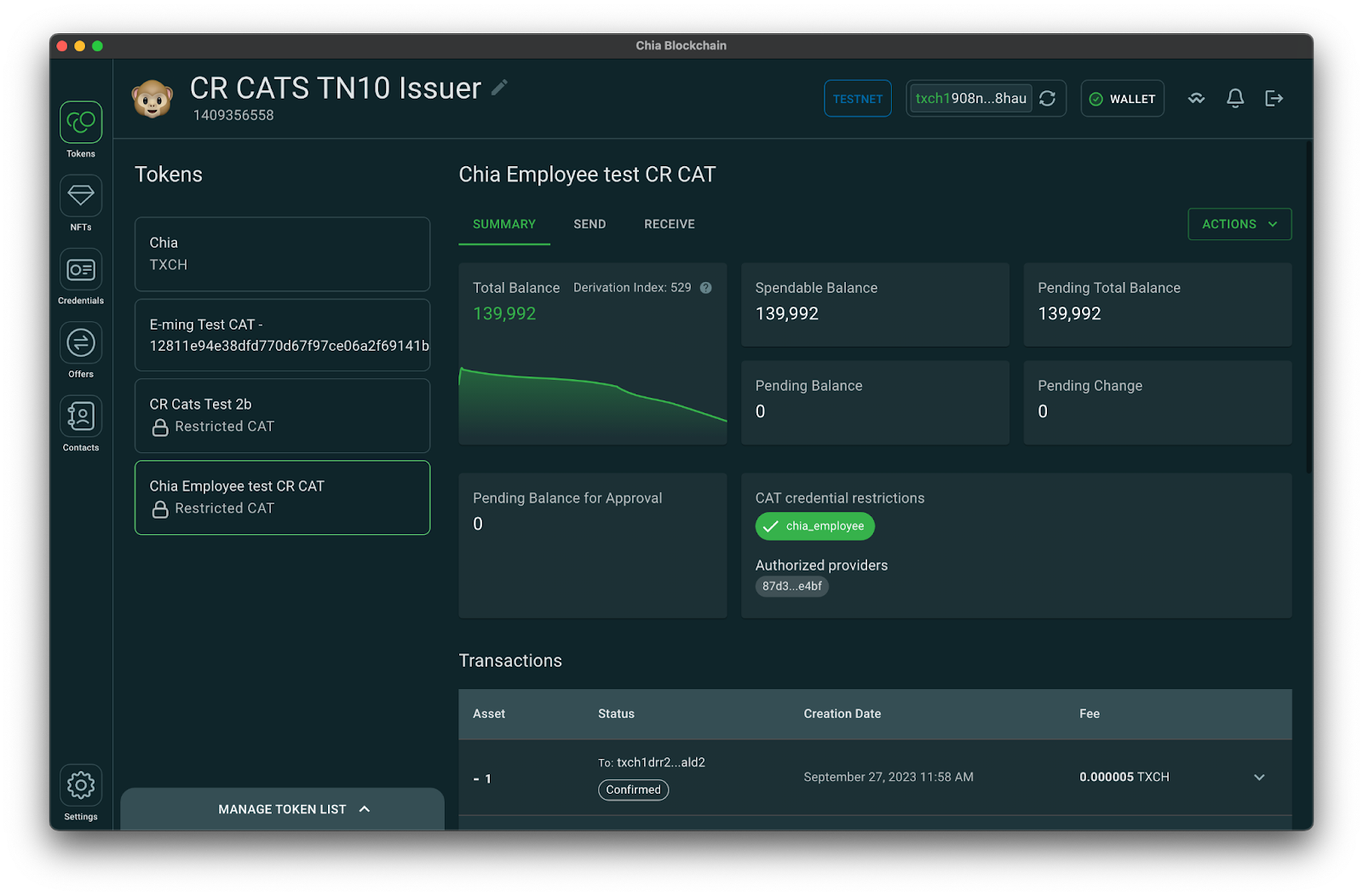
Task: Click the log out icon
Action: click(1274, 99)
